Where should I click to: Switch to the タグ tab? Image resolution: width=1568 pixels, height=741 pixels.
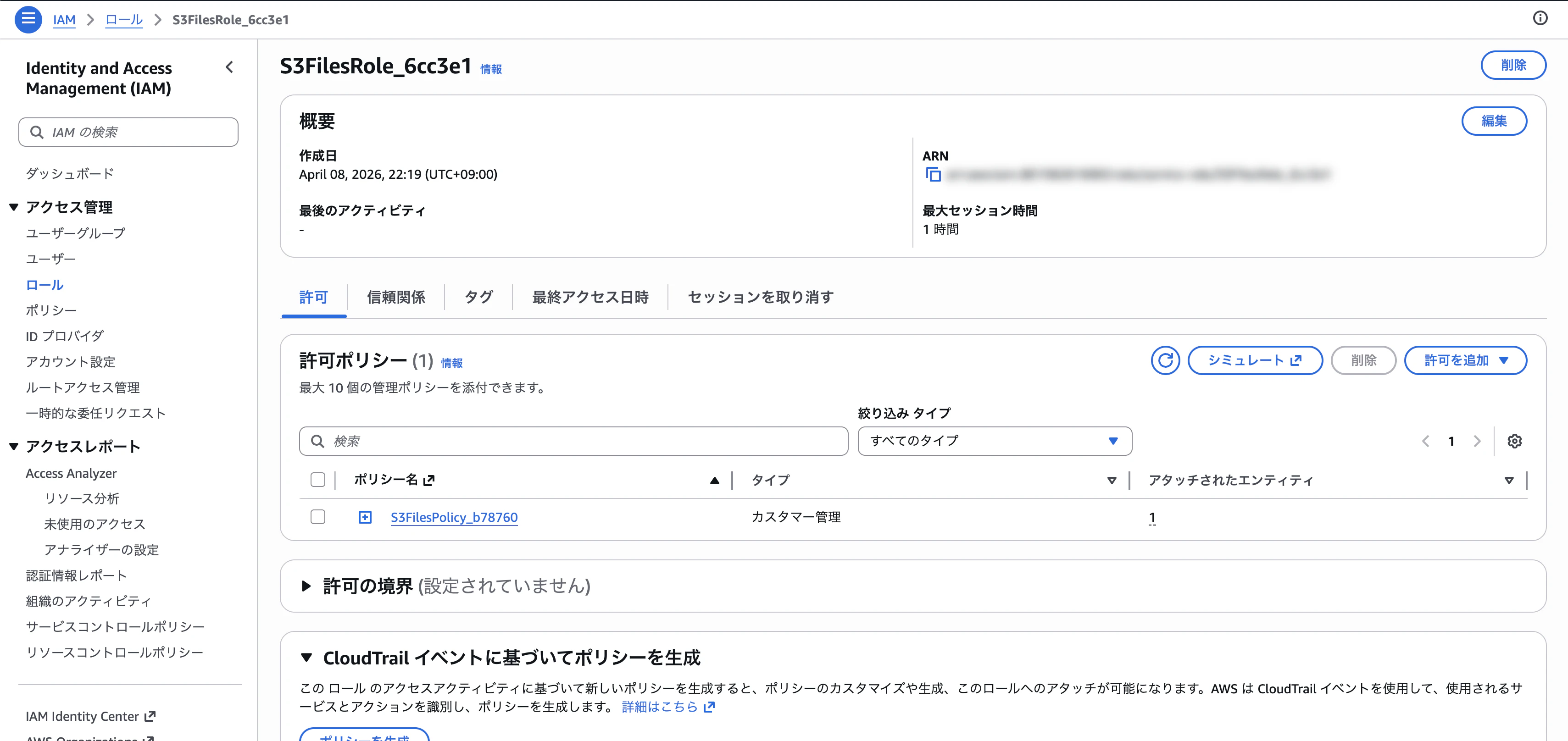[478, 298]
